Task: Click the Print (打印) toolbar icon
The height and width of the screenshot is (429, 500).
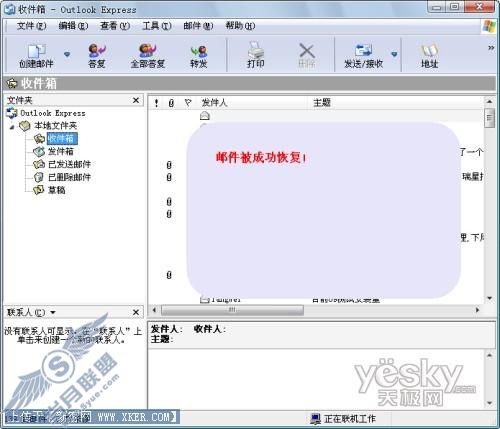Action: point(256,50)
